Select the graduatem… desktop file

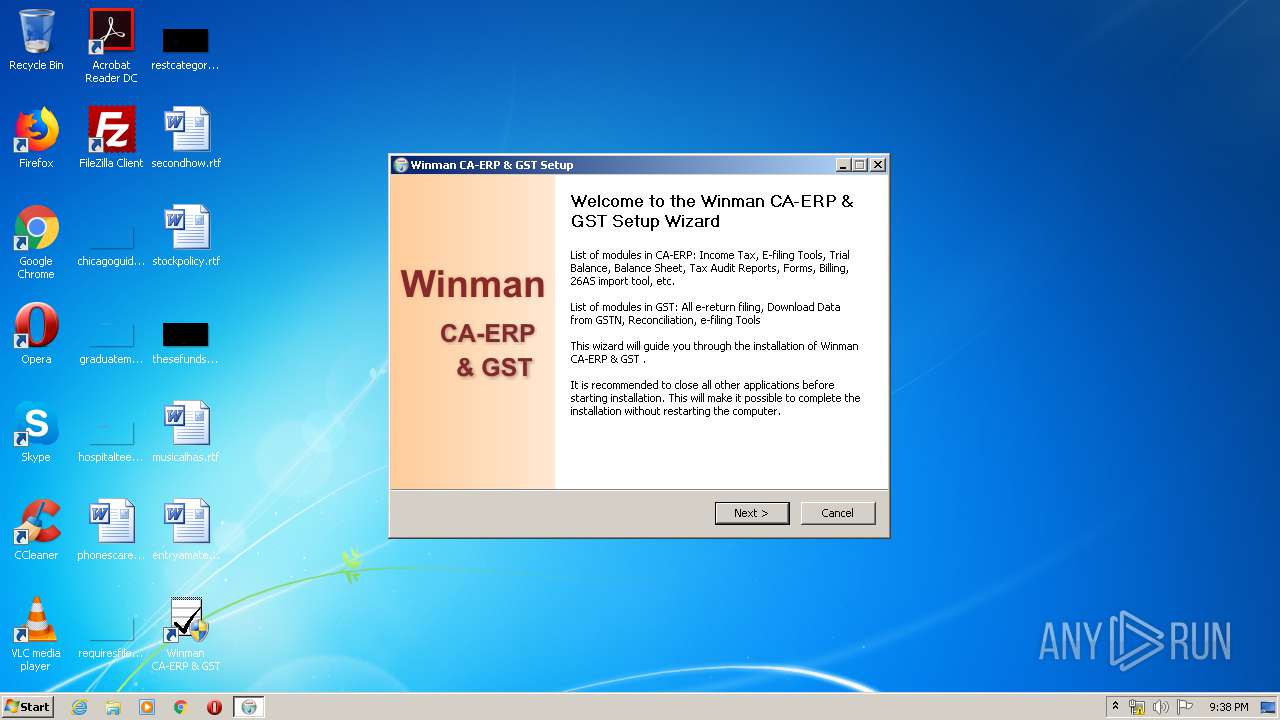click(111, 340)
